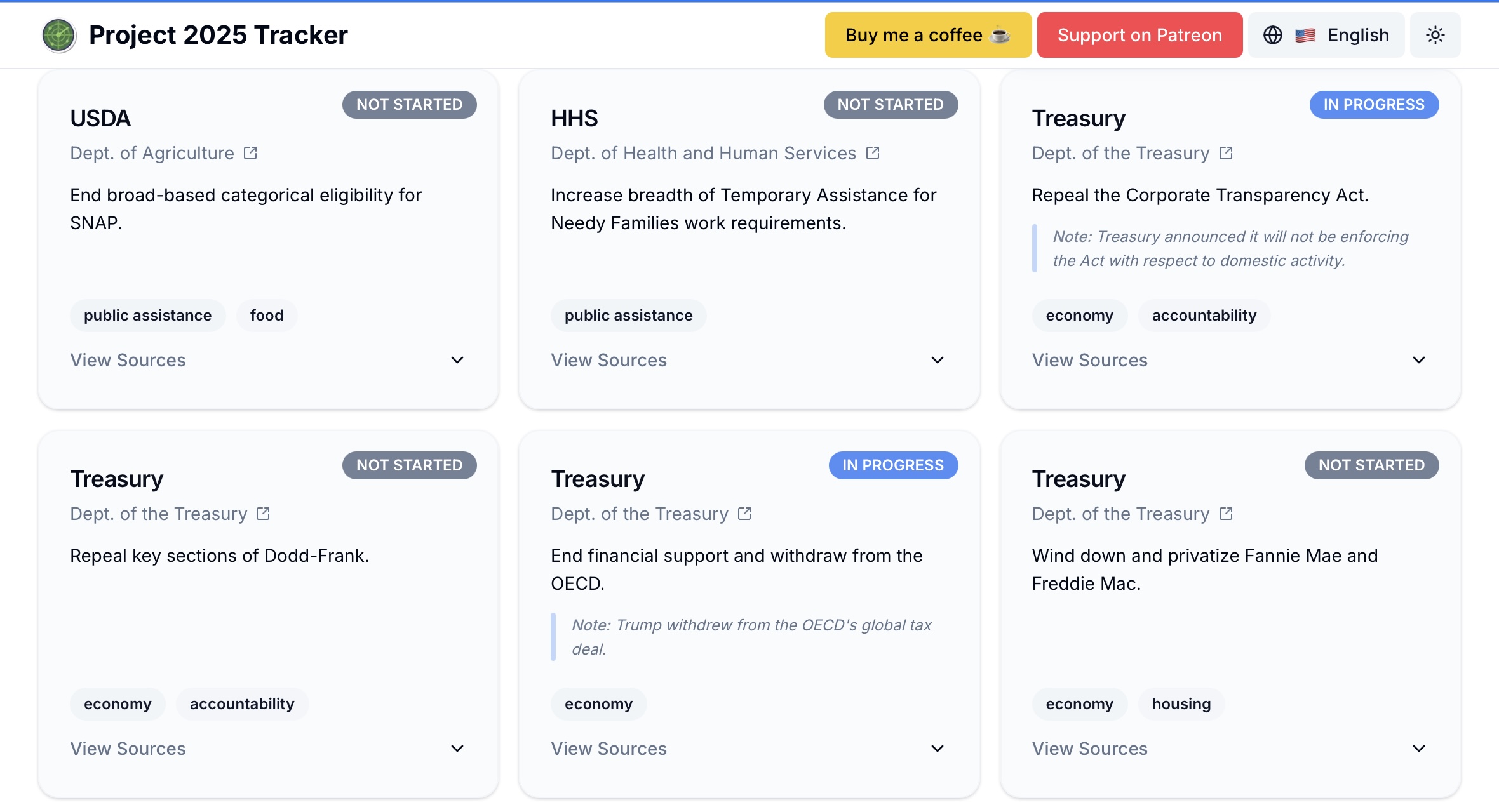Click the globe icon in header

pyautogui.click(x=1272, y=35)
